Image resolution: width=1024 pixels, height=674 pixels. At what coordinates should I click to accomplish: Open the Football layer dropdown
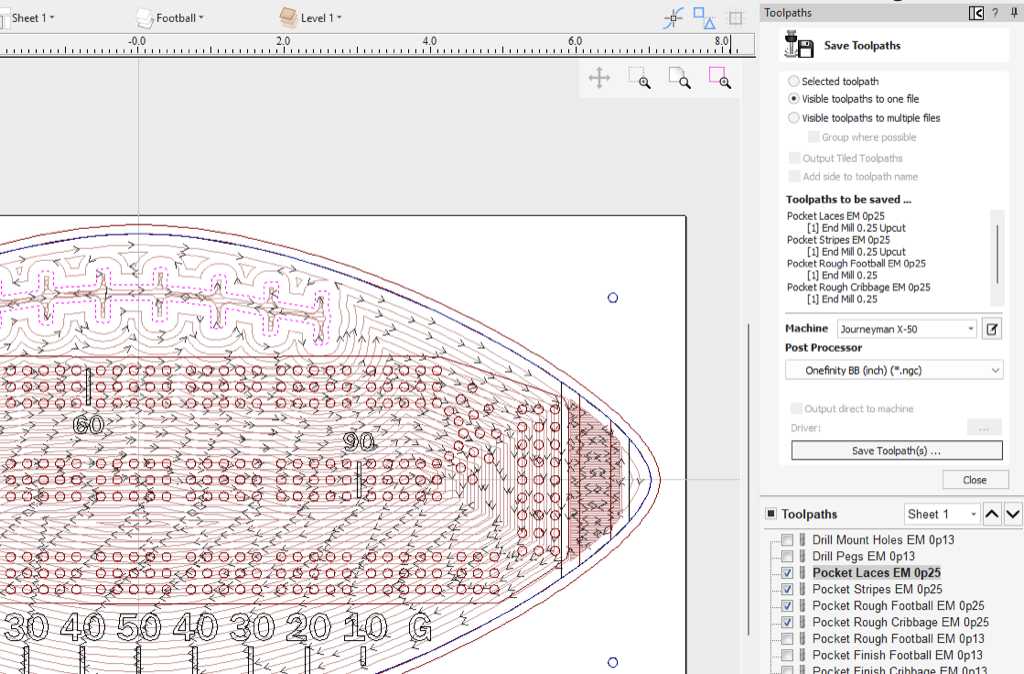[180, 18]
